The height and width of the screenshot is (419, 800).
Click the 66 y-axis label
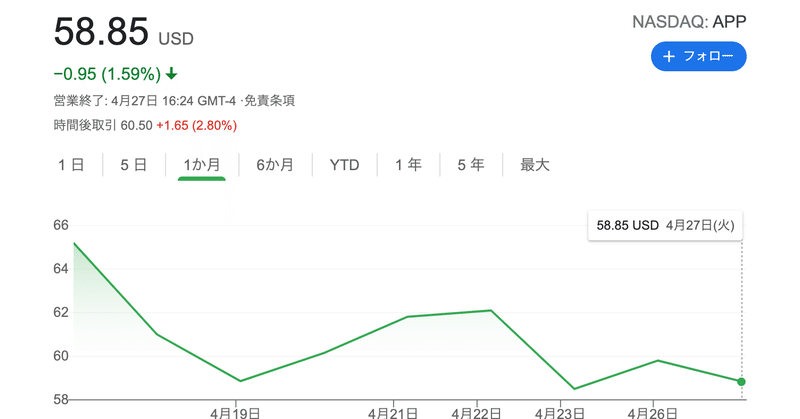(61, 225)
